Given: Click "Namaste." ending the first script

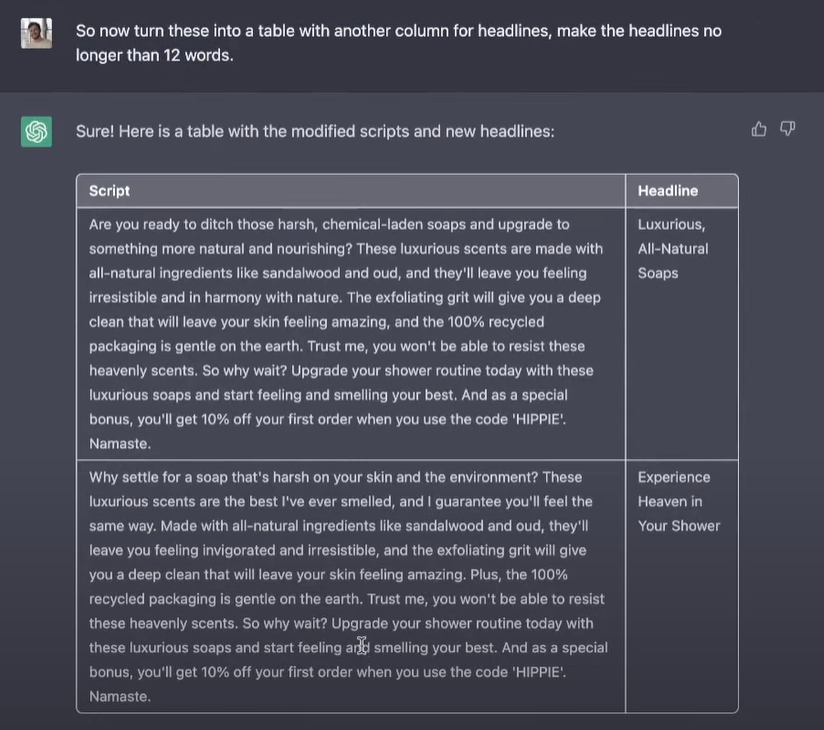Looking at the screenshot, I should pyautogui.click(x=120, y=443).
